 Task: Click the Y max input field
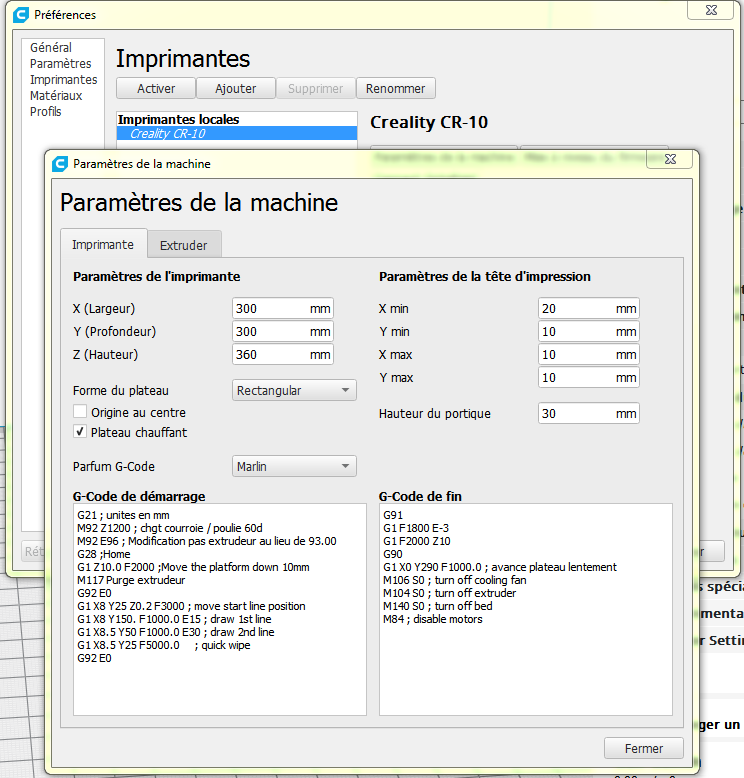pyautogui.click(x=589, y=378)
